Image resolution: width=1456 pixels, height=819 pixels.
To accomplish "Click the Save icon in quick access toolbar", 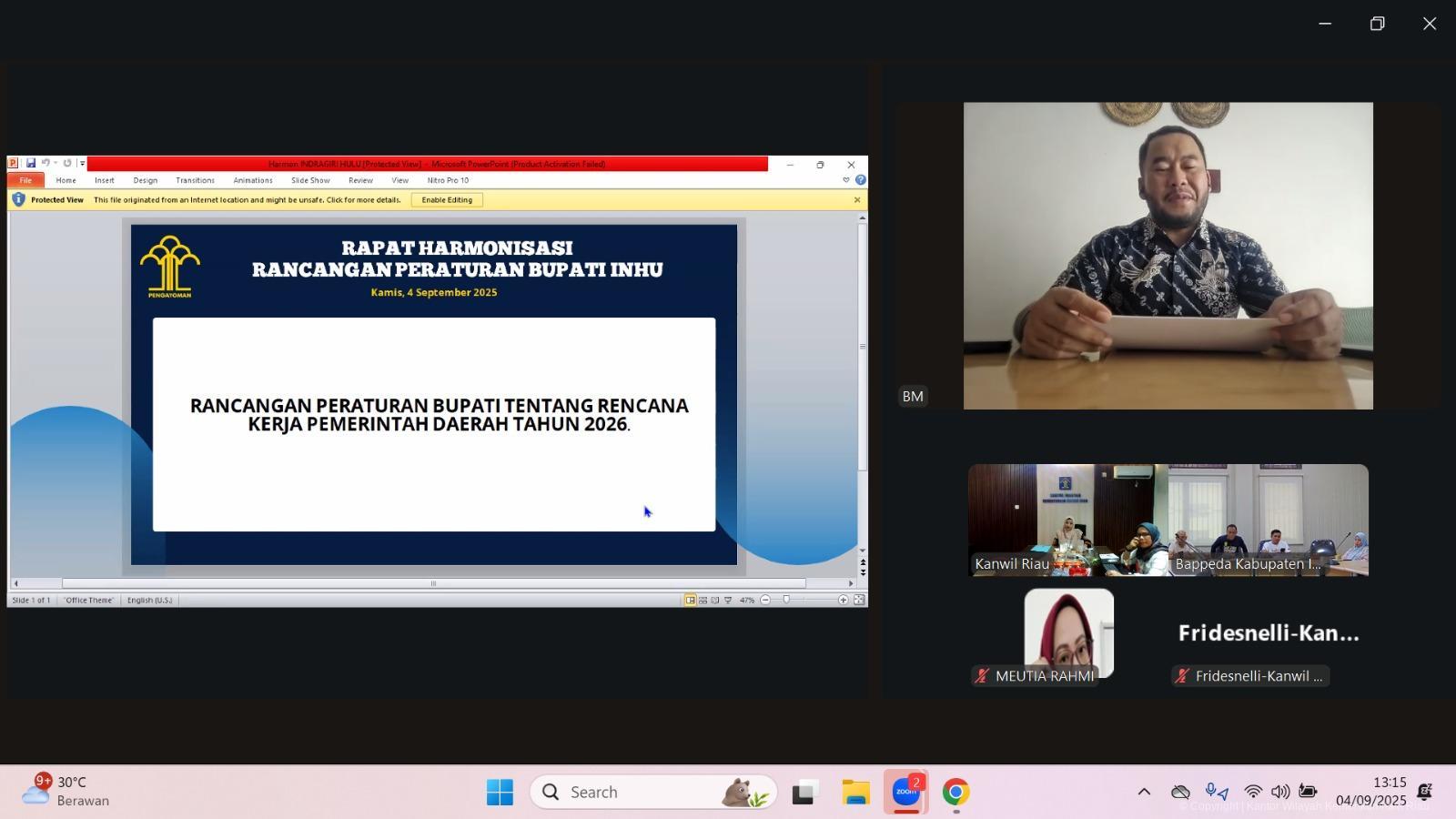I will [x=31, y=164].
